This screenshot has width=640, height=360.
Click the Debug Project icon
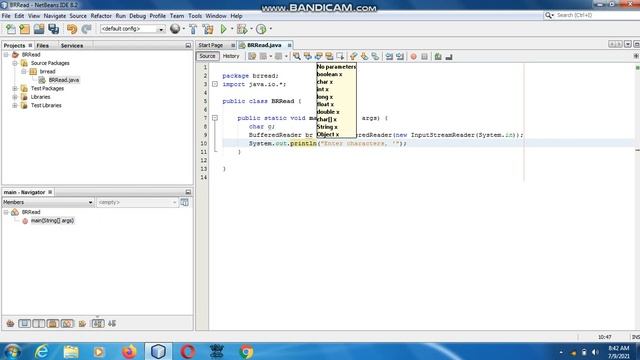[242, 29]
